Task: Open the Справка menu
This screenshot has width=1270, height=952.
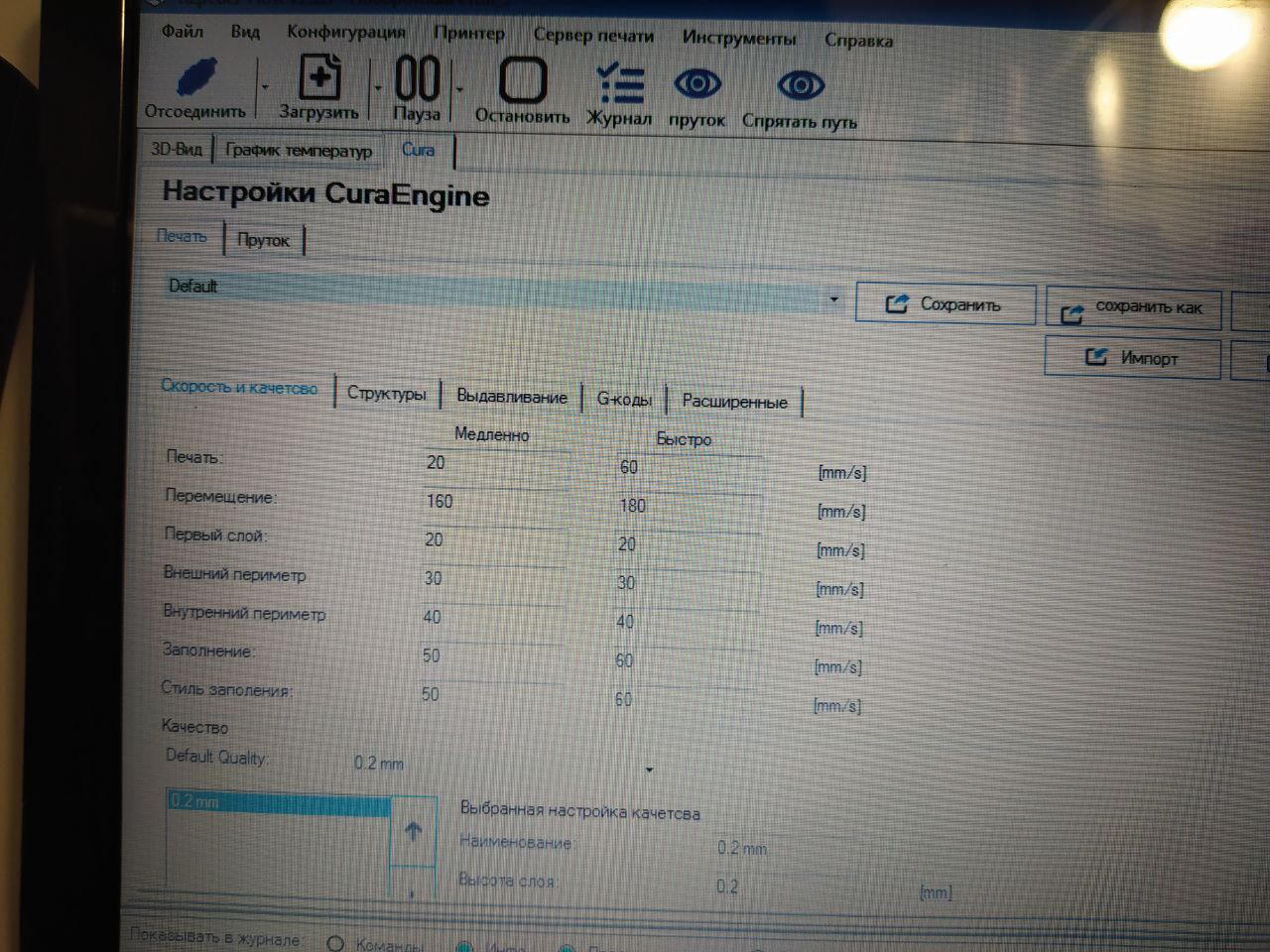Action: coord(858,41)
